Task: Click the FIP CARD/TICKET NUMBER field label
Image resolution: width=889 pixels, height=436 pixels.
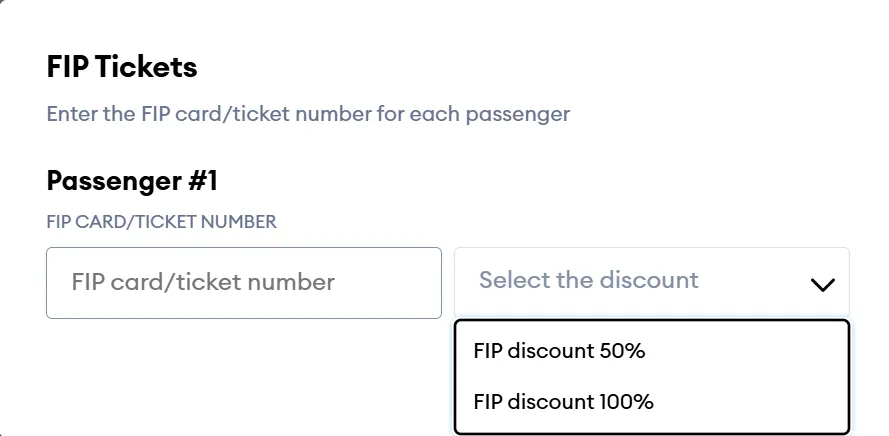Action: [x=161, y=222]
